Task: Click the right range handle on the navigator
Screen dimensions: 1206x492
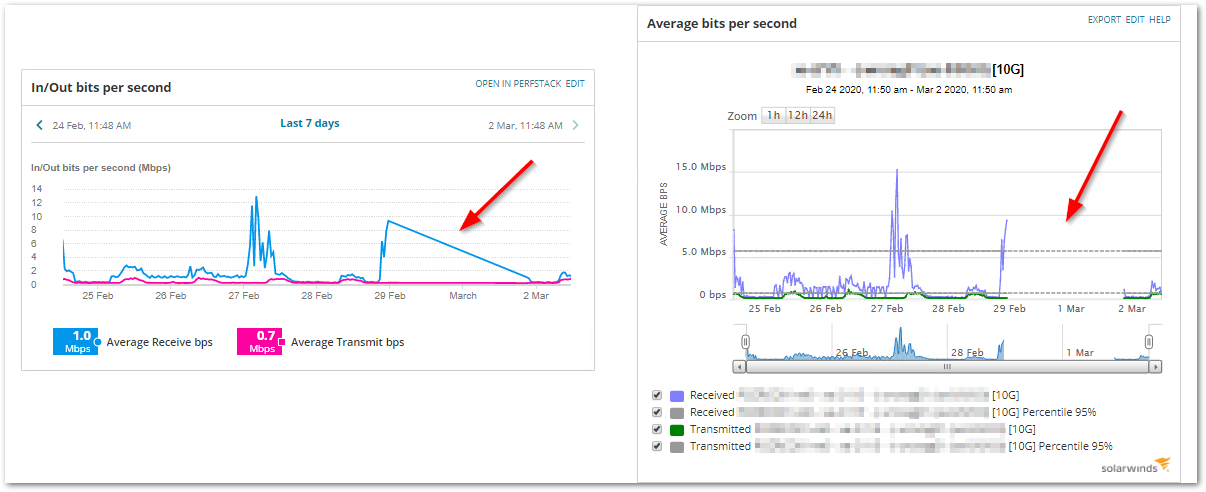Action: [x=1149, y=342]
